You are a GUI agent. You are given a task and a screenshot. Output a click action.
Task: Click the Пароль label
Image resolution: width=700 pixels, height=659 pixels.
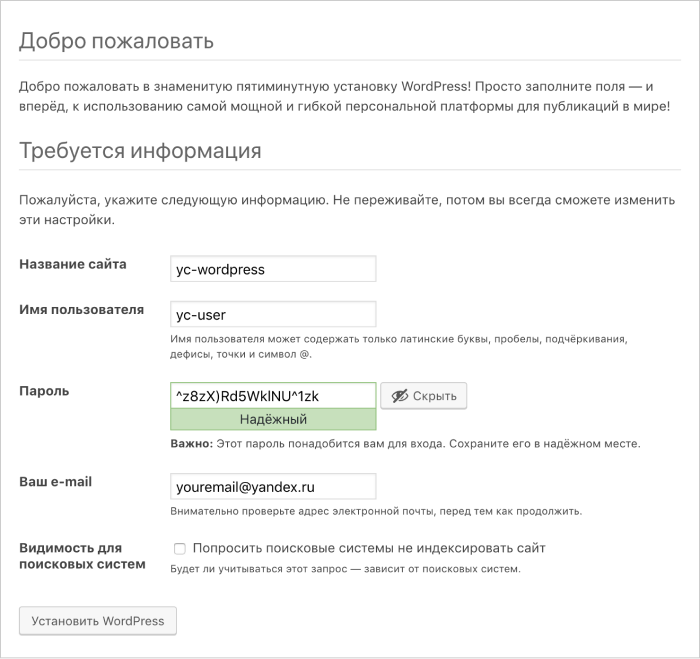[44, 391]
